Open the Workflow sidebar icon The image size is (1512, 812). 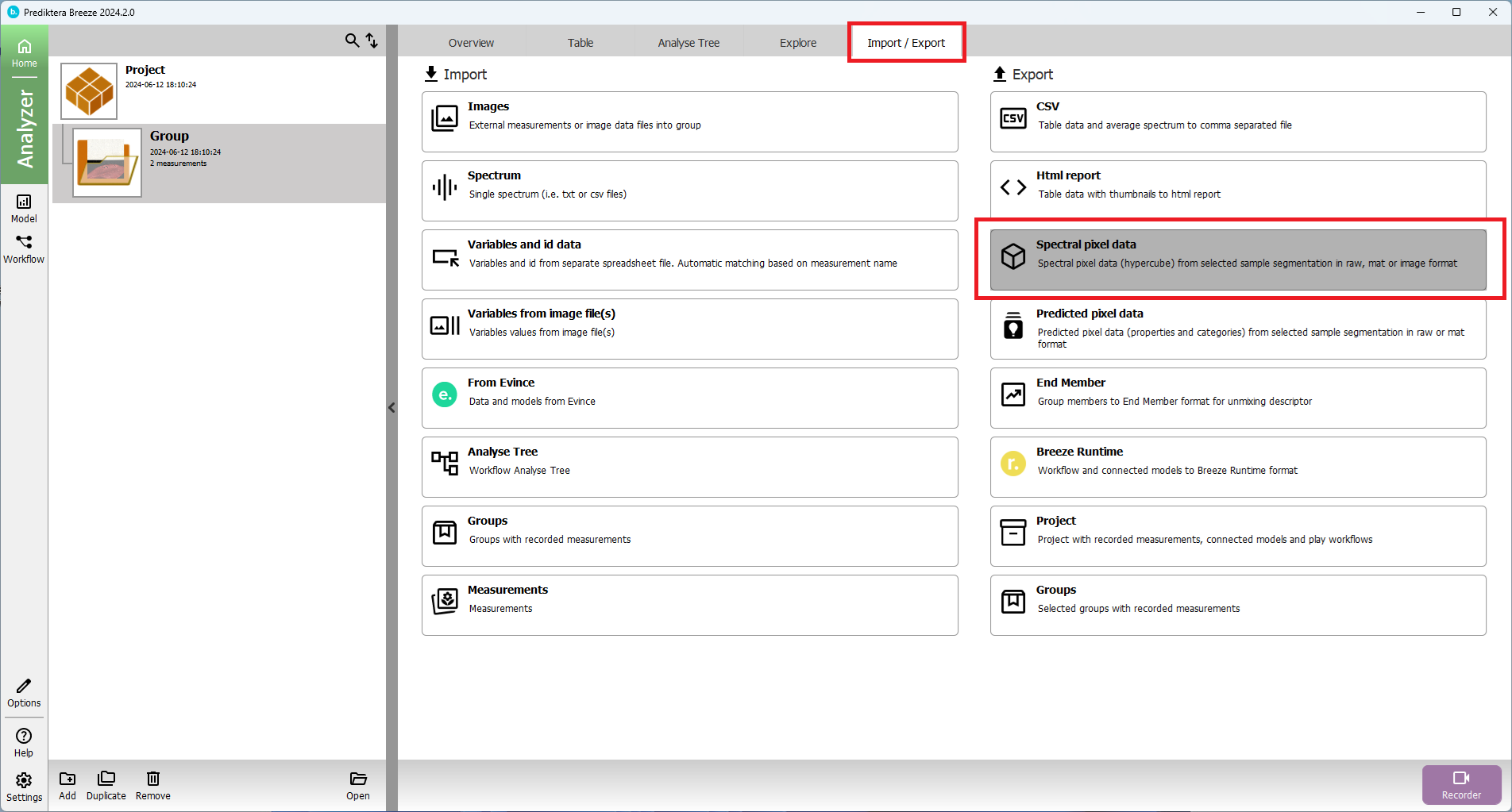(x=24, y=248)
